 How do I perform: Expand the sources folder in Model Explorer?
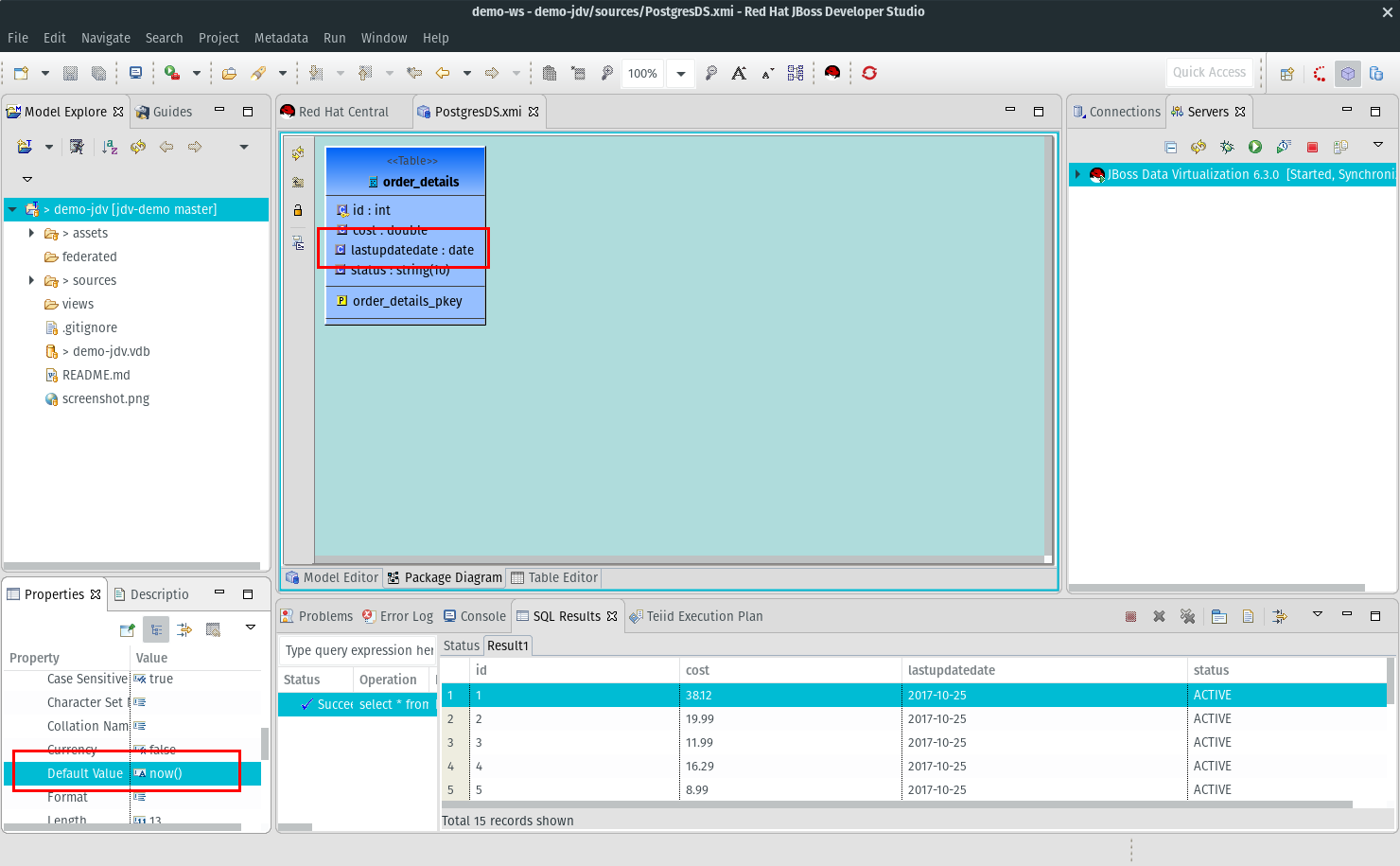click(x=31, y=280)
